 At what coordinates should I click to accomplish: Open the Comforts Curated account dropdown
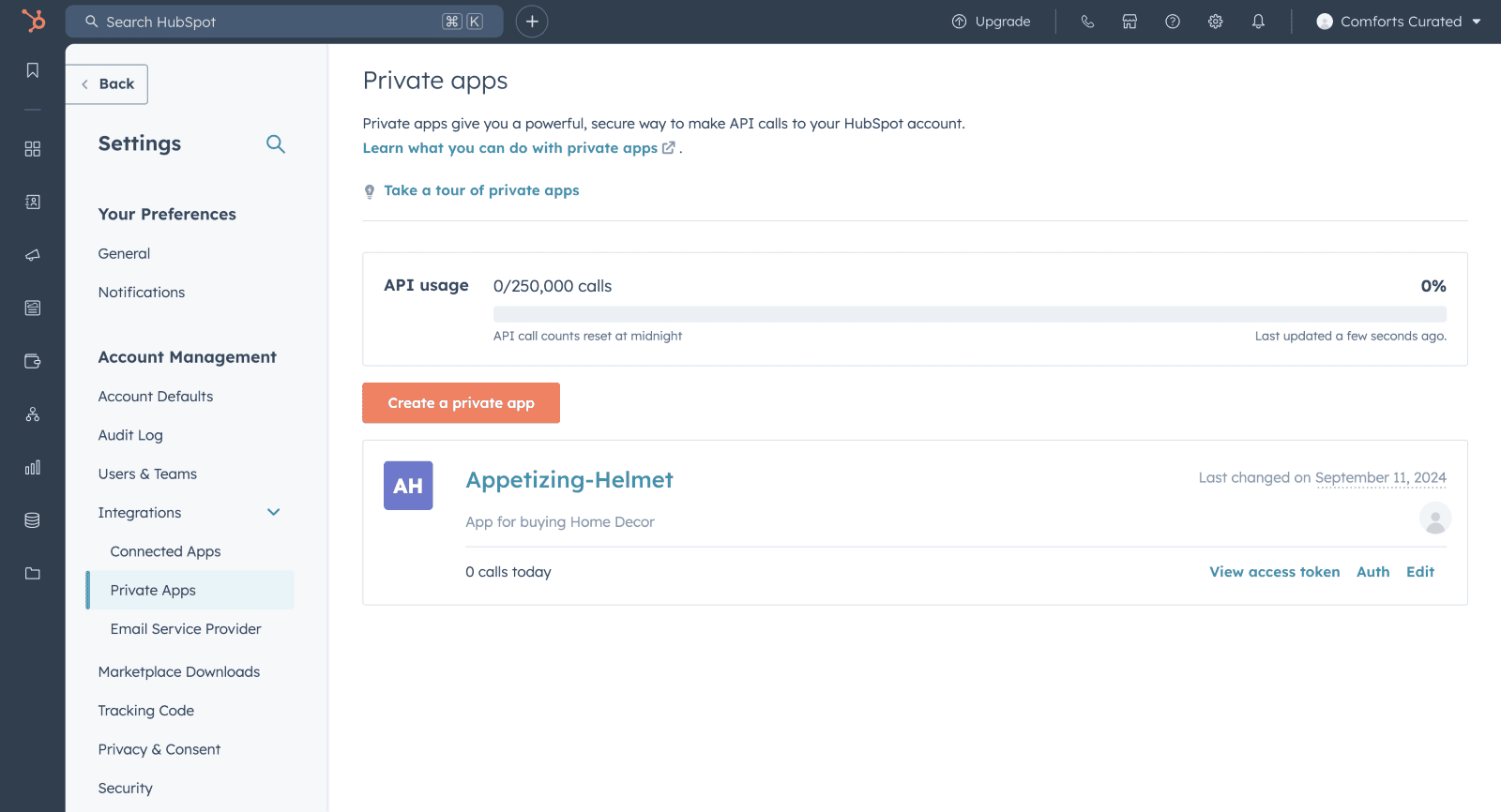click(x=1398, y=22)
